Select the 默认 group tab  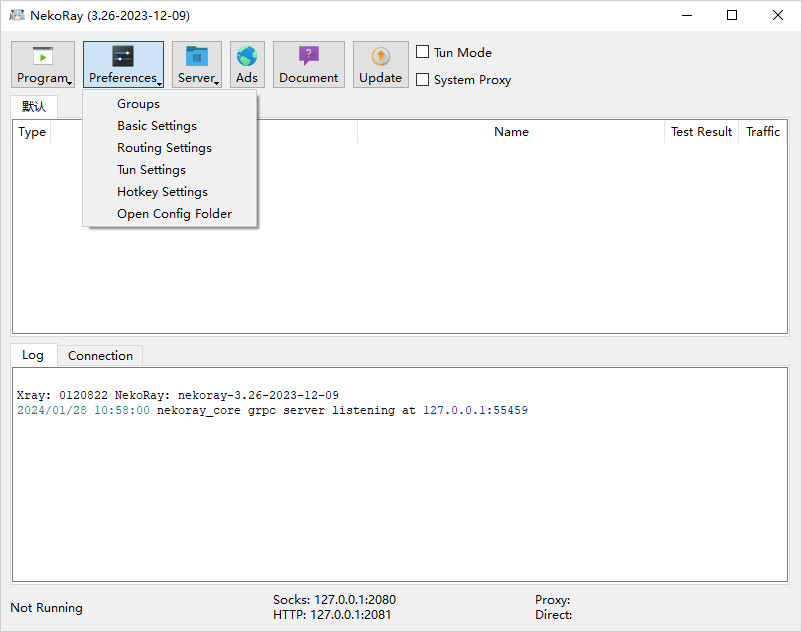[34, 106]
